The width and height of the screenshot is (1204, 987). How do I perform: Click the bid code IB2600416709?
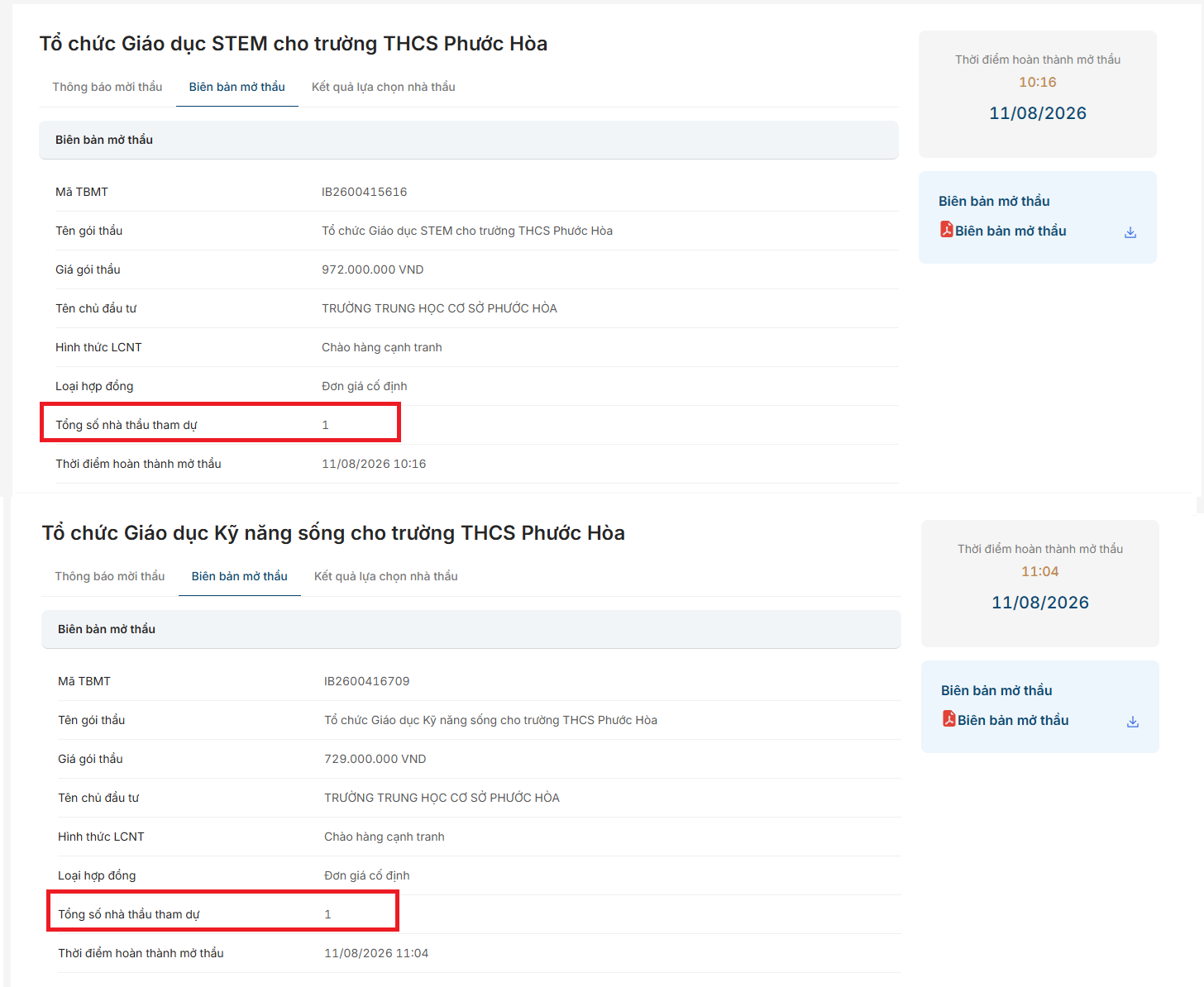(x=367, y=681)
